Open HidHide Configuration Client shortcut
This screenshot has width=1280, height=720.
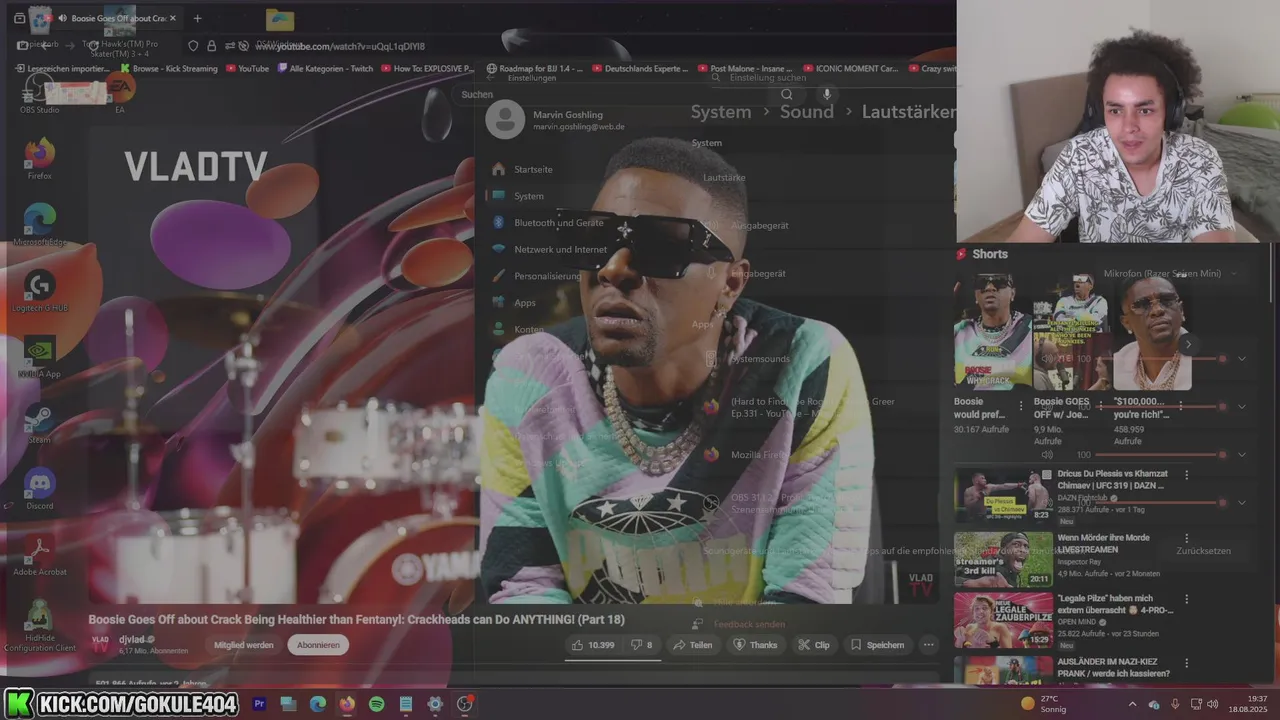[39, 626]
